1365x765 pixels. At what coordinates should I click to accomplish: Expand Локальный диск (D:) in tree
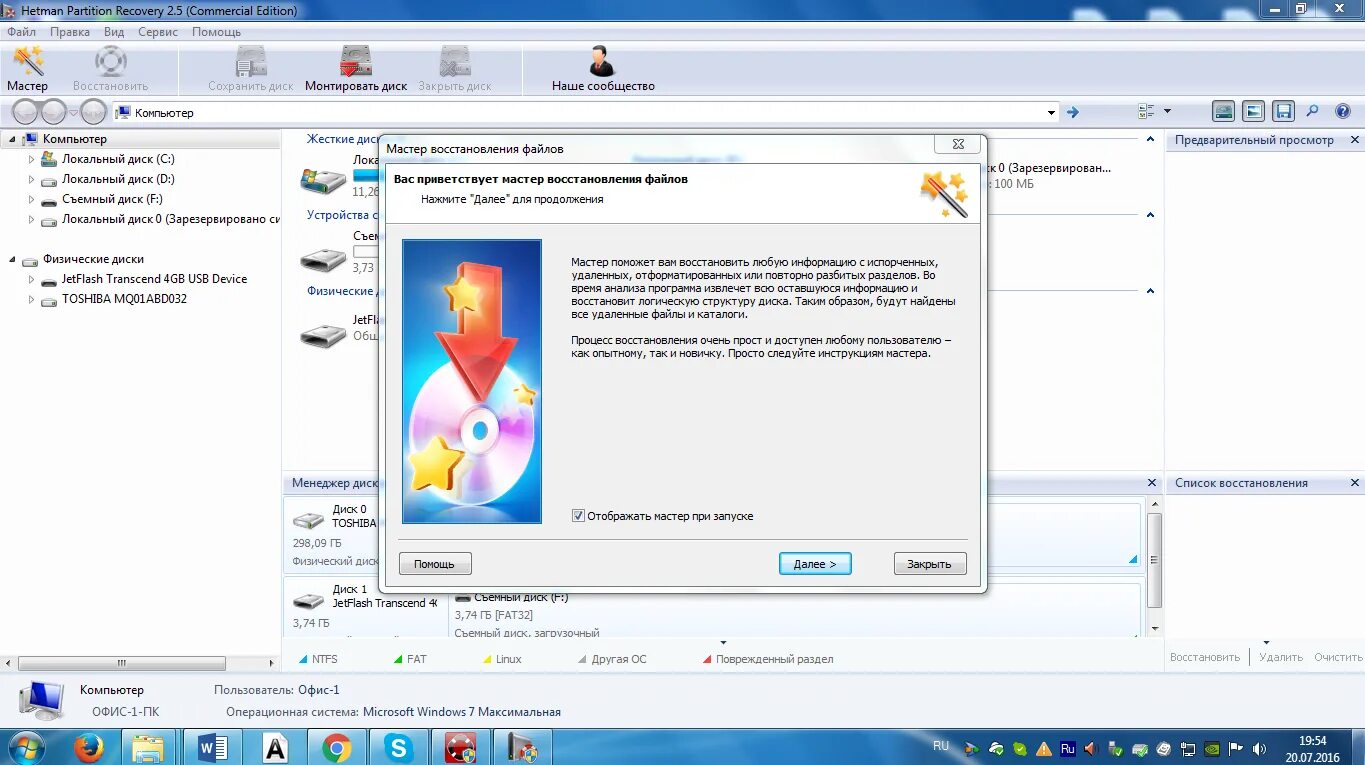click(x=31, y=179)
